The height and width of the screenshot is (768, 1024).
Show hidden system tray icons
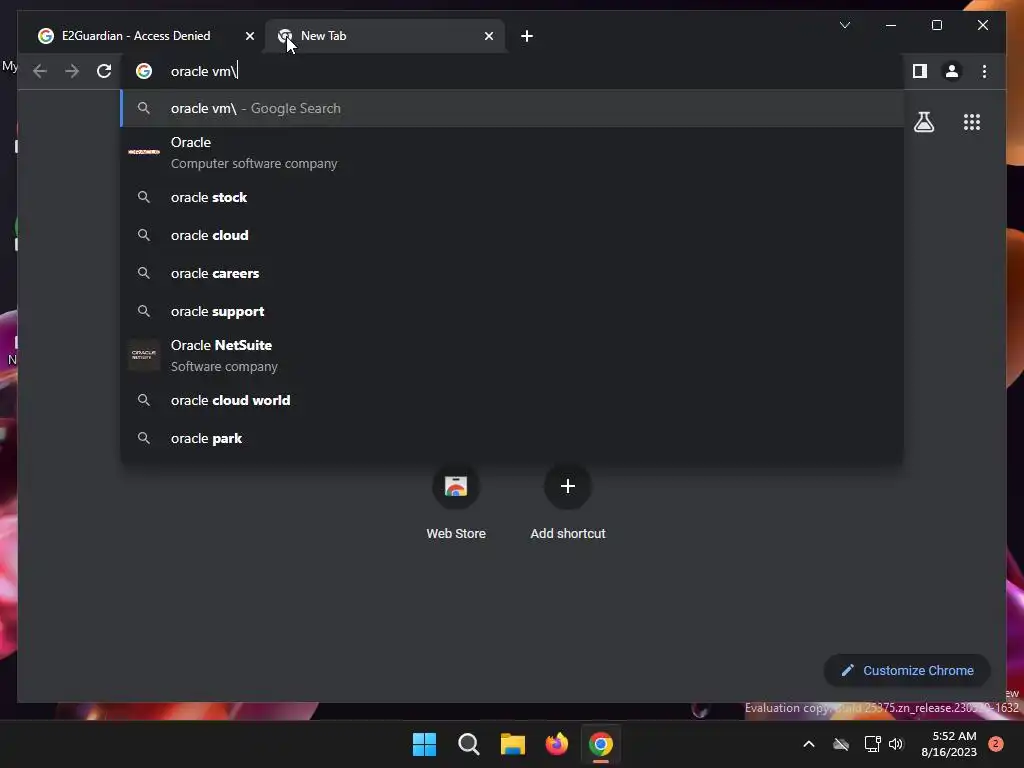point(808,744)
